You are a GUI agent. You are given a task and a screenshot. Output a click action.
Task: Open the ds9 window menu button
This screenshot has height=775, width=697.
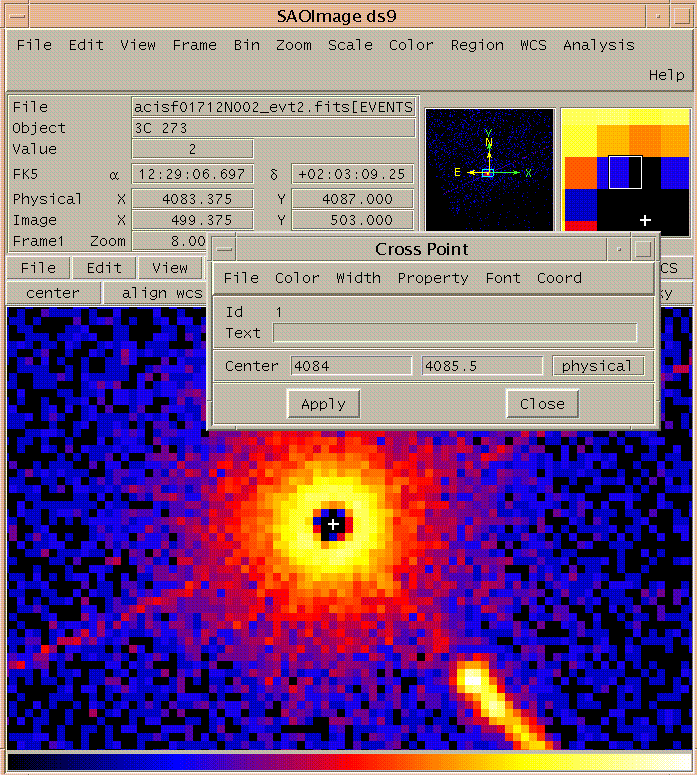click(x=17, y=16)
